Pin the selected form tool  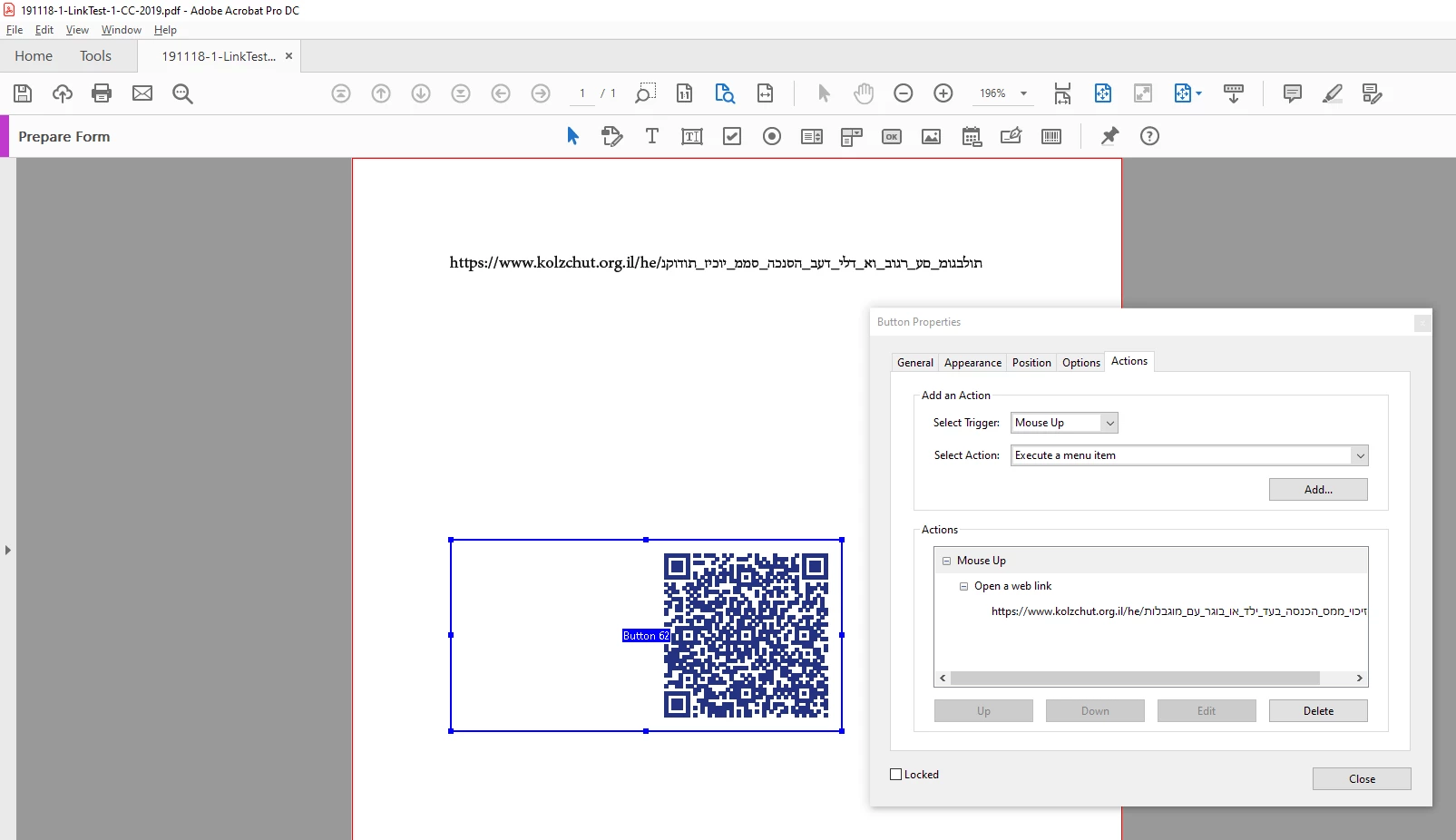(1109, 136)
